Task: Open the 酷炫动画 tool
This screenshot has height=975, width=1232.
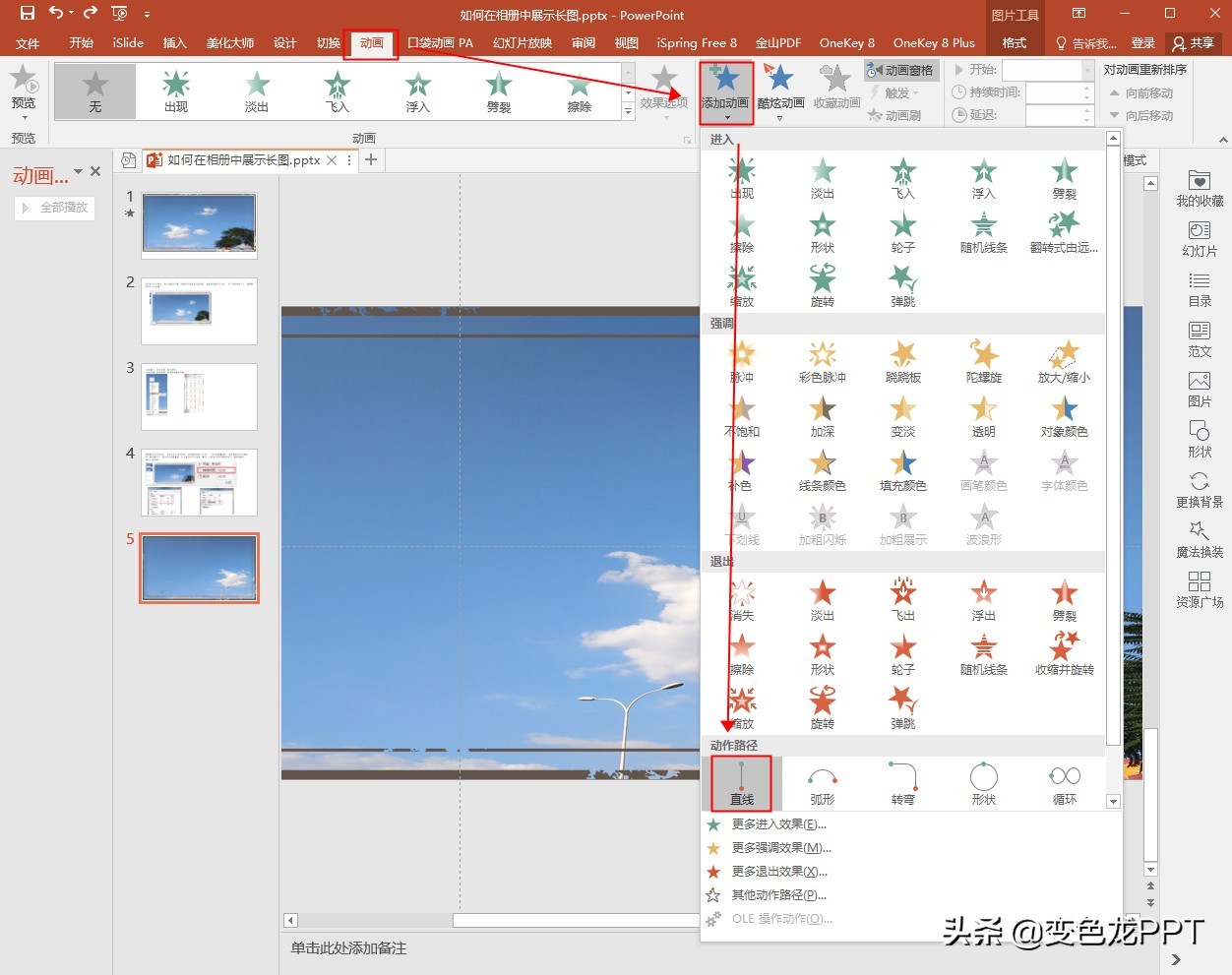Action: (x=780, y=92)
